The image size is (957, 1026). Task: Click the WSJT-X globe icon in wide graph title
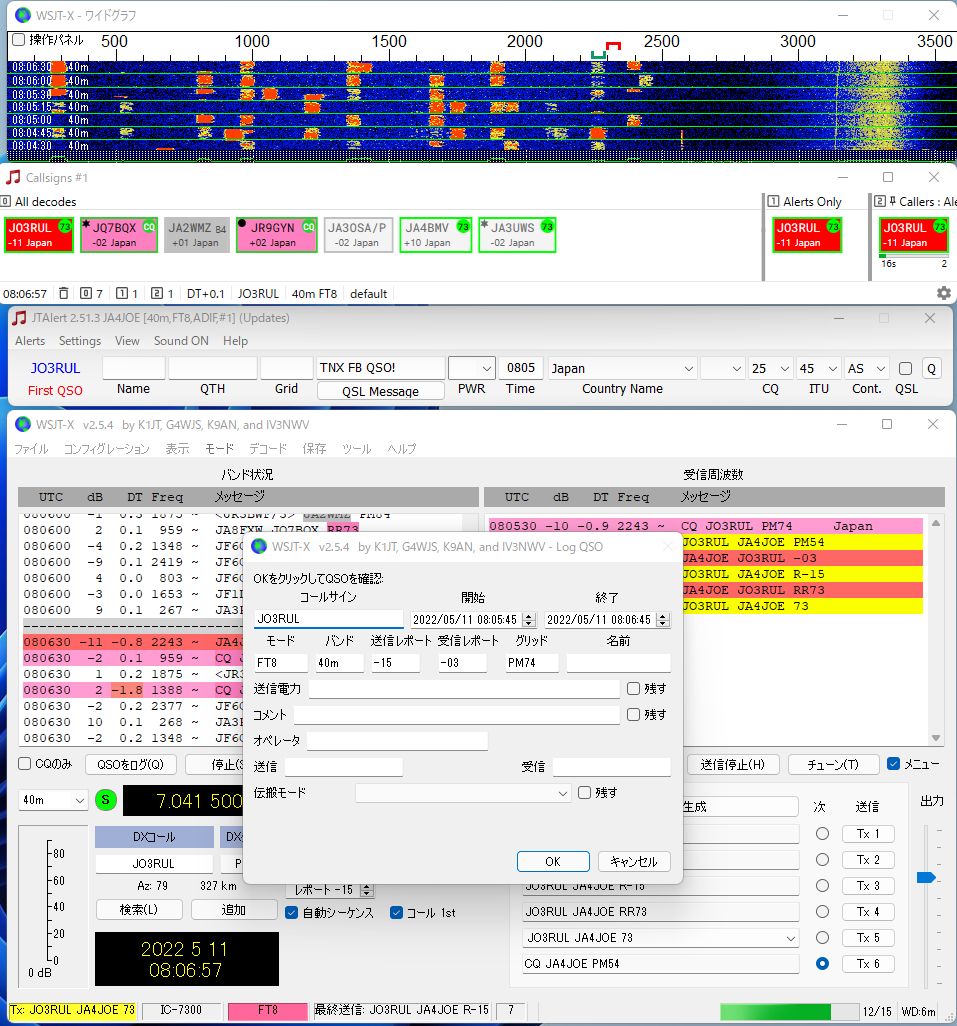click(x=23, y=14)
